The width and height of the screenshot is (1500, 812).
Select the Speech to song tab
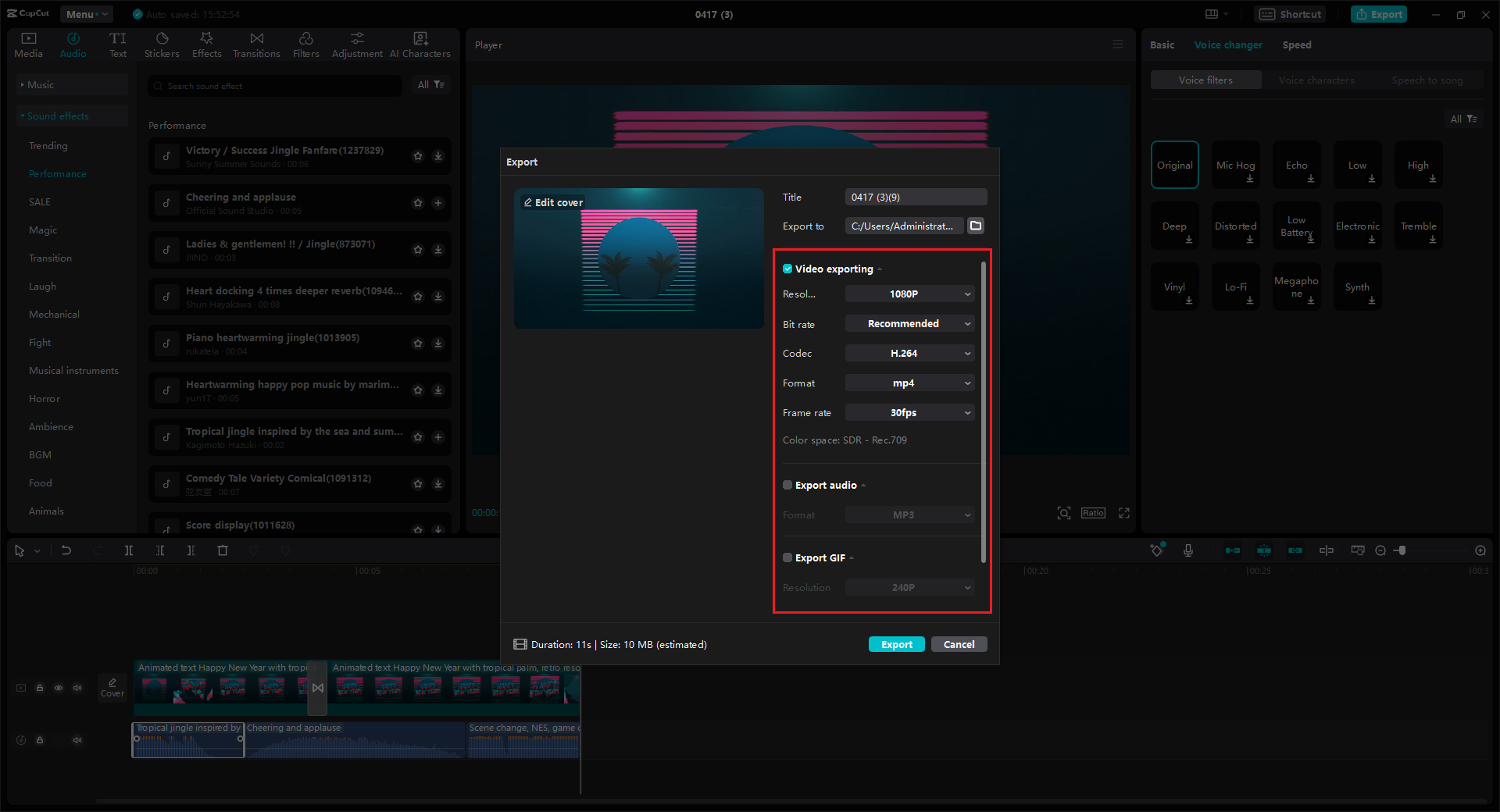pos(1427,80)
